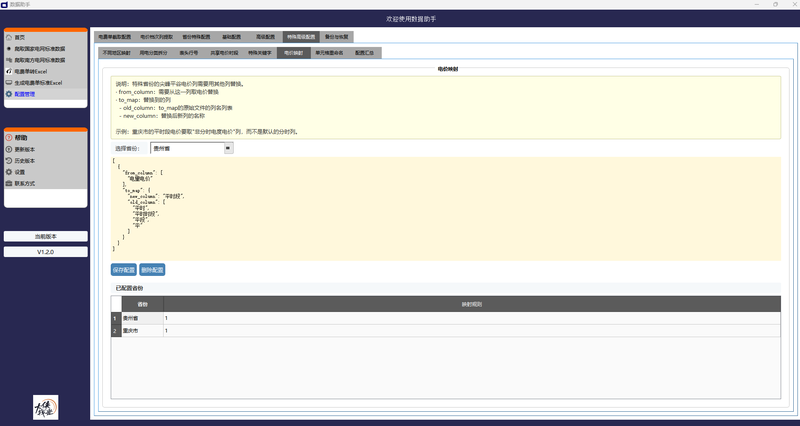Click the 选择省份 label

pos(127,148)
